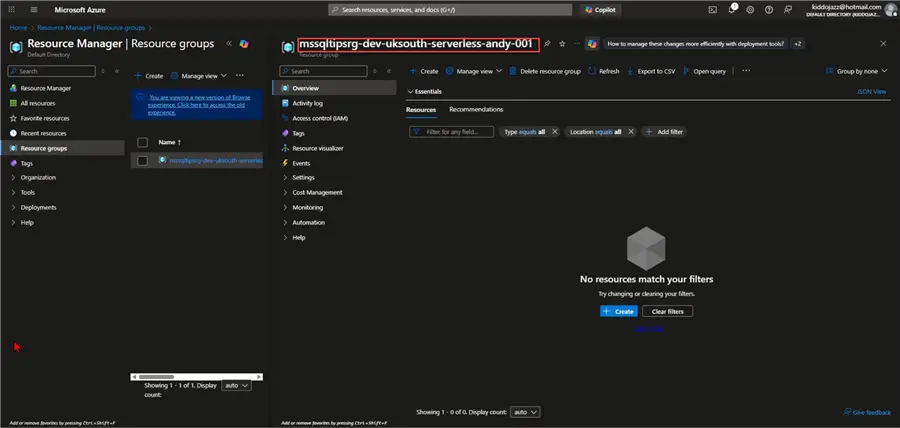Remove the Location equals all filter
Image resolution: width=900 pixels, height=428 pixels.
tap(630, 132)
